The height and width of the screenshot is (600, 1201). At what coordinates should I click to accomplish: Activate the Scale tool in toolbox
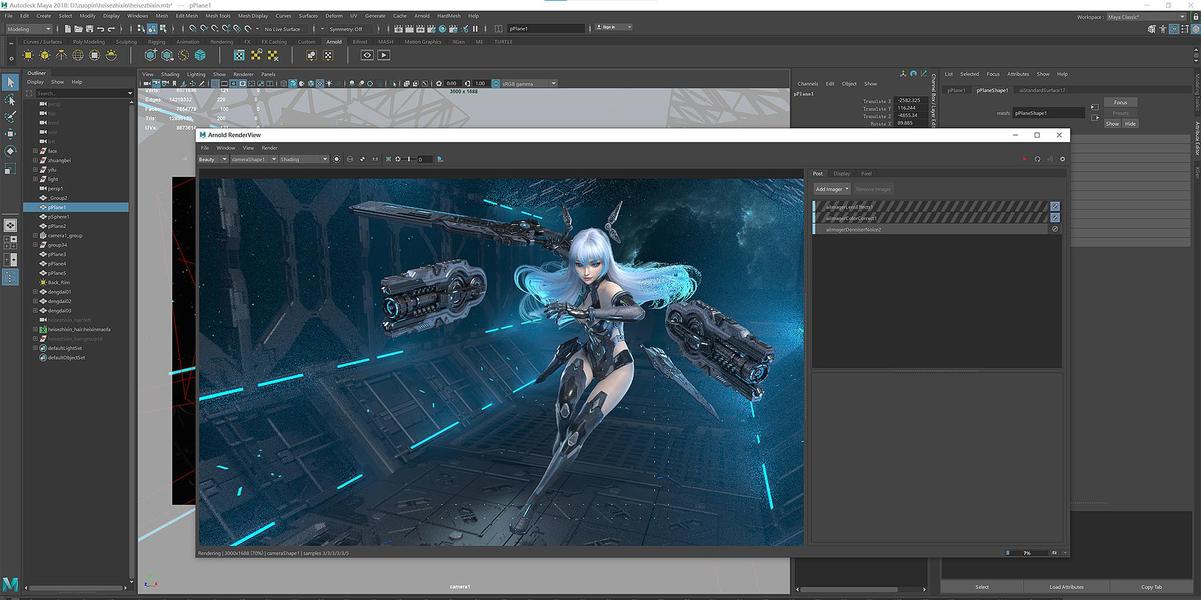(10, 168)
